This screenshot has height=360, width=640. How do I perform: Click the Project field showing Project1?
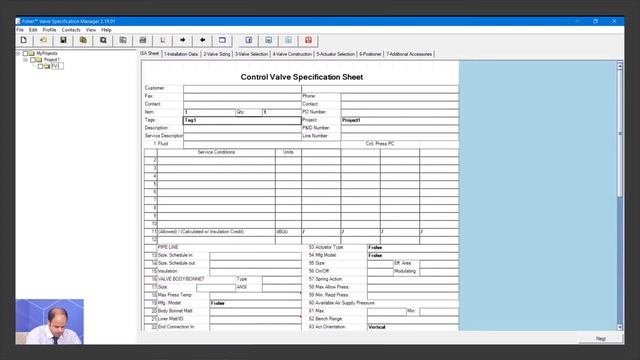[400, 120]
